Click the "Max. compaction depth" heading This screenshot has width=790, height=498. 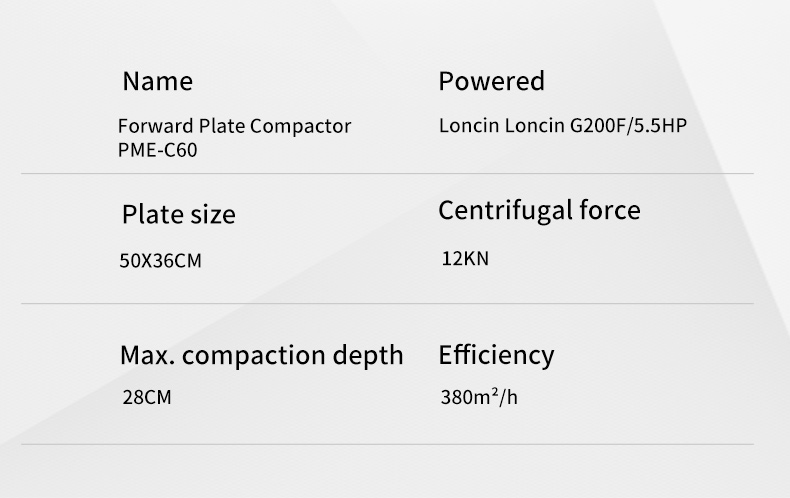pyautogui.click(x=261, y=355)
